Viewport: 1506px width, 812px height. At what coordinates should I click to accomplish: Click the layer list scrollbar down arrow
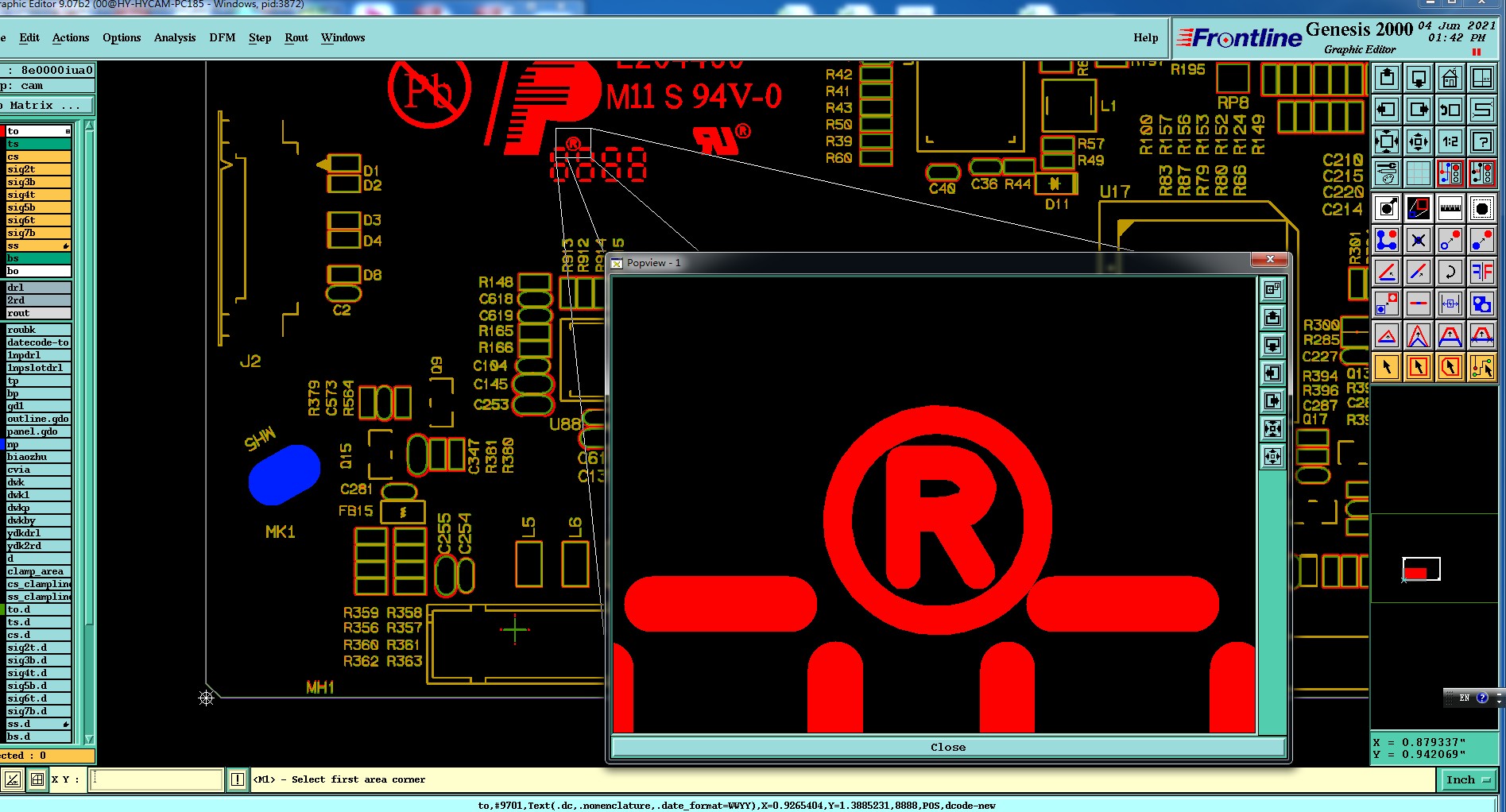coord(89,739)
